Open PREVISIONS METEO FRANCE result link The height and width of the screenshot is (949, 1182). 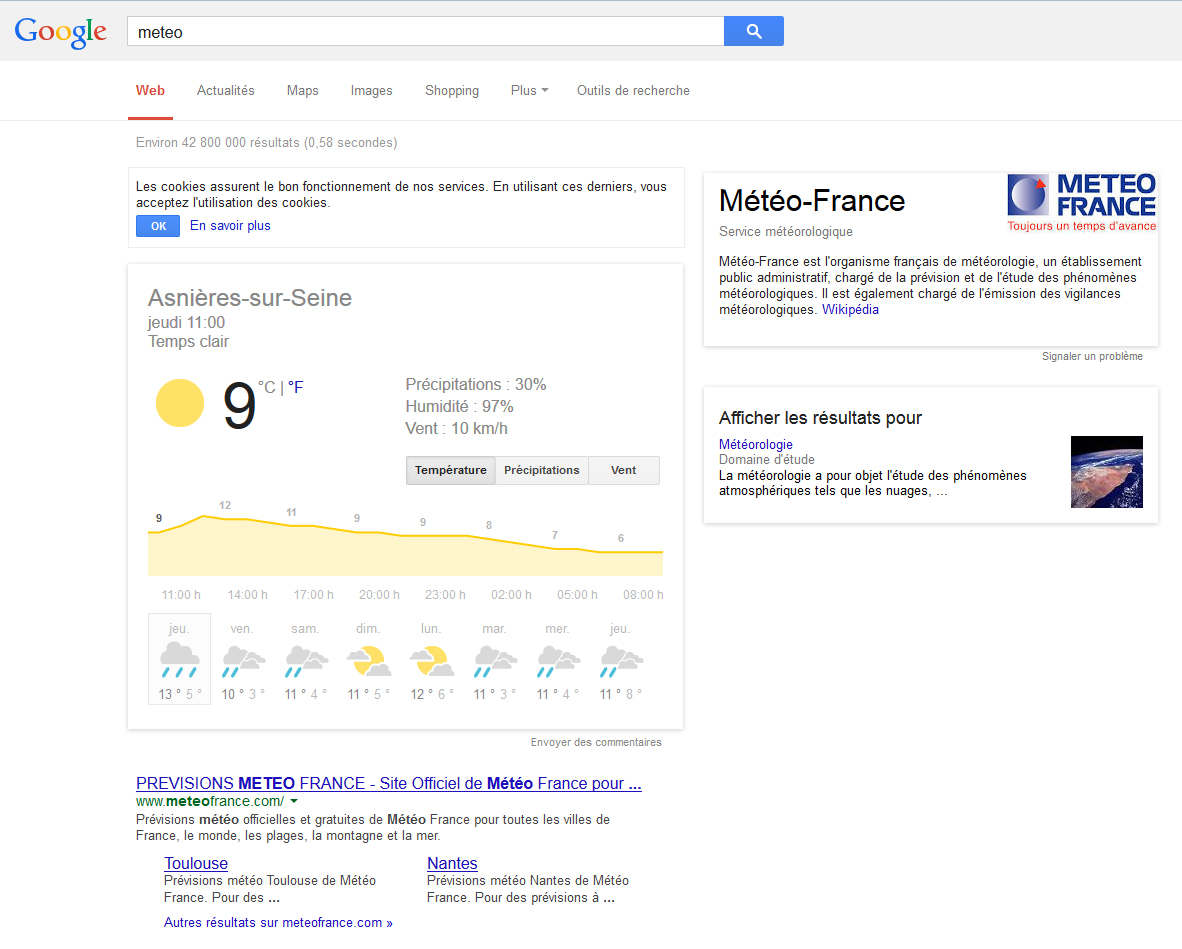pyautogui.click(x=388, y=783)
